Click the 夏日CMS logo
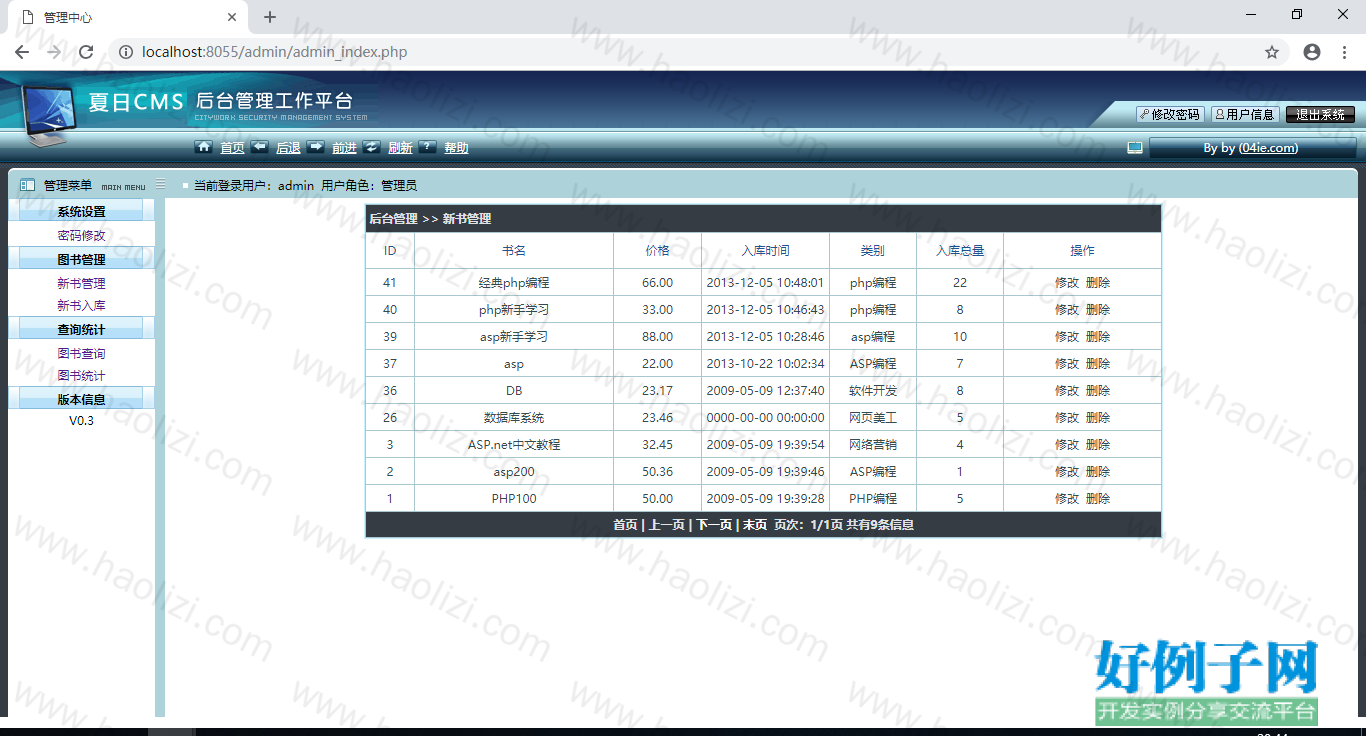 (x=136, y=102)
